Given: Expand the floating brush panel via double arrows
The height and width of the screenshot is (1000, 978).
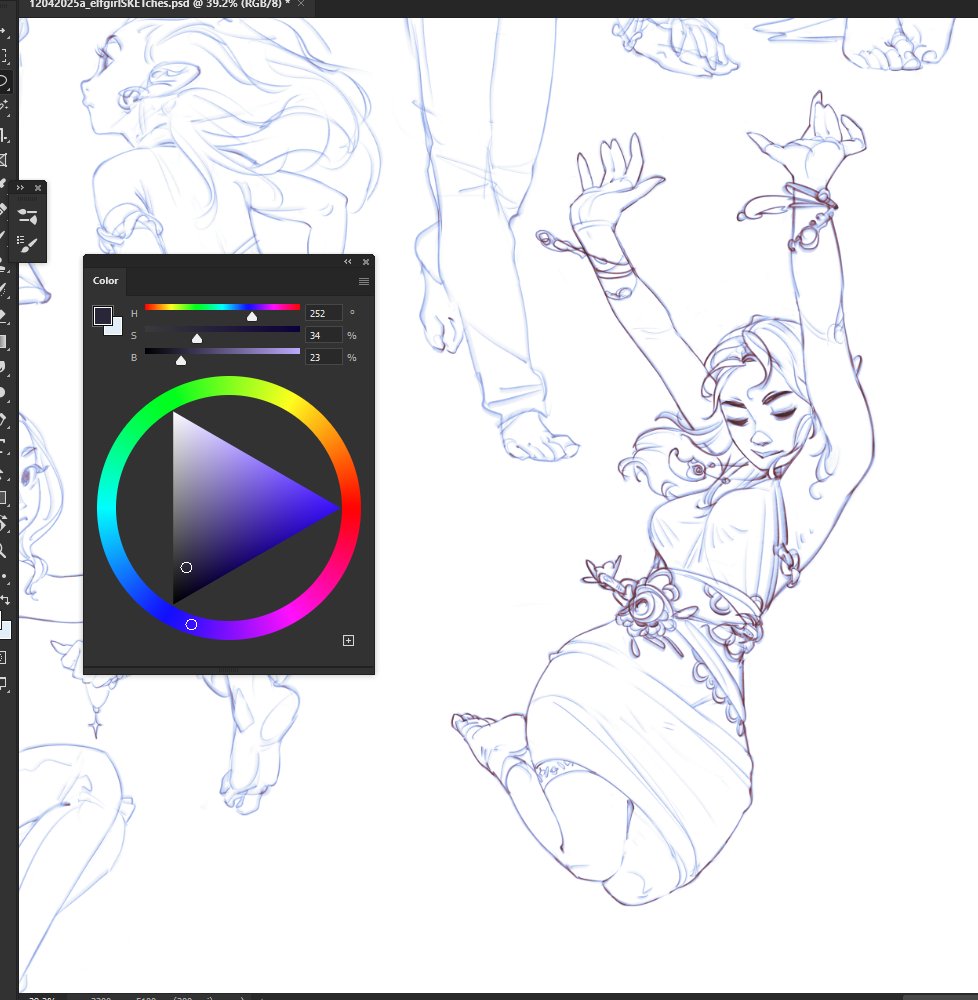Looking at the screenshot, I should pos(21,188).
